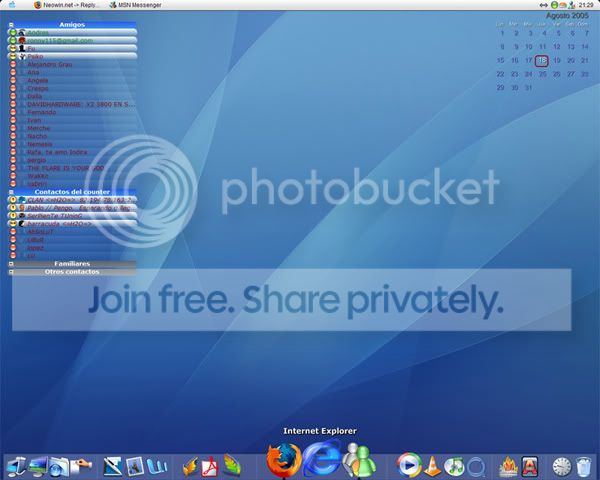
Task: Select offline contact Nacho
Action: [x=72, y=136]
